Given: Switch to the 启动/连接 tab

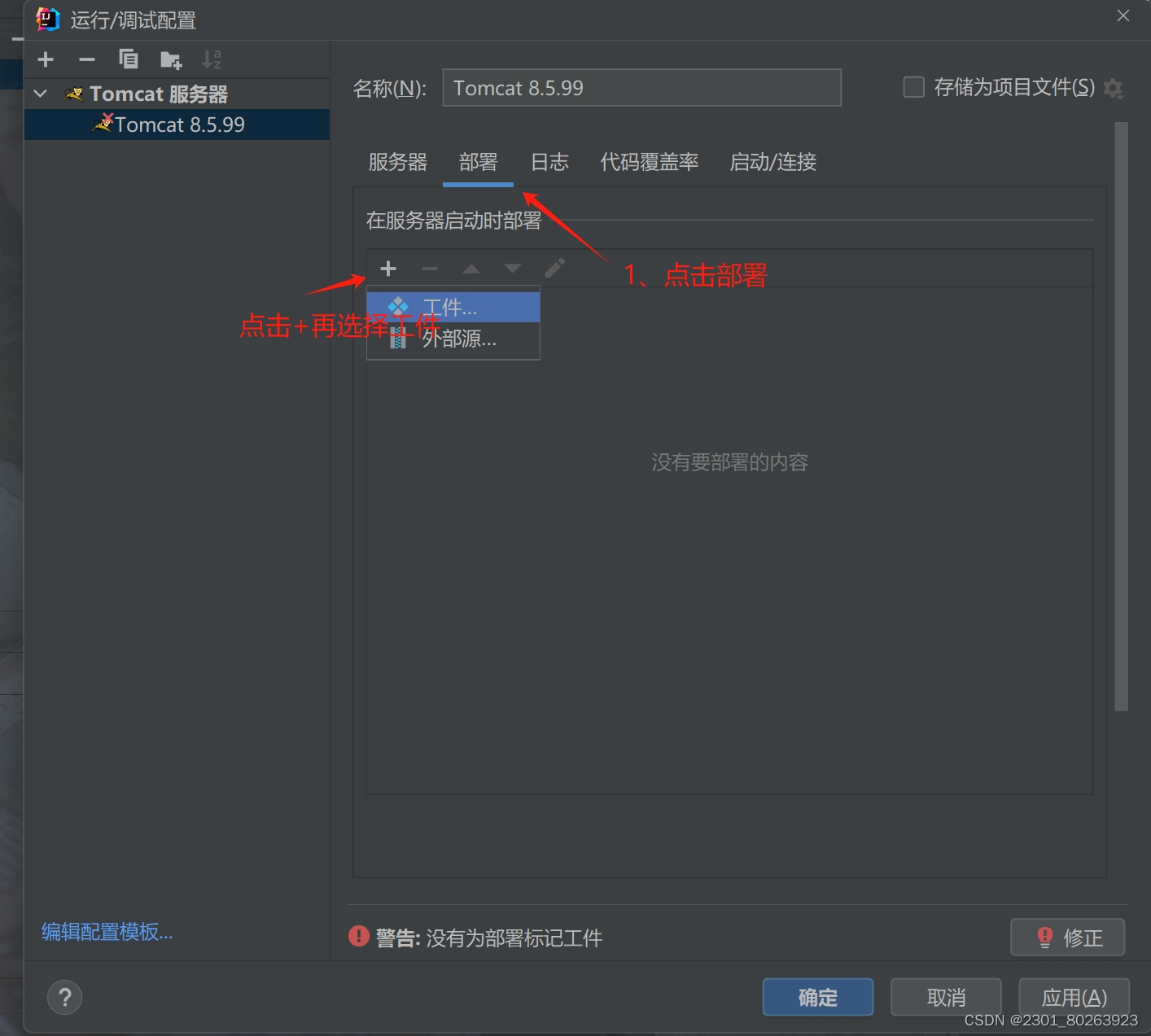Looking at the screenshot, I should coord(773,162).
